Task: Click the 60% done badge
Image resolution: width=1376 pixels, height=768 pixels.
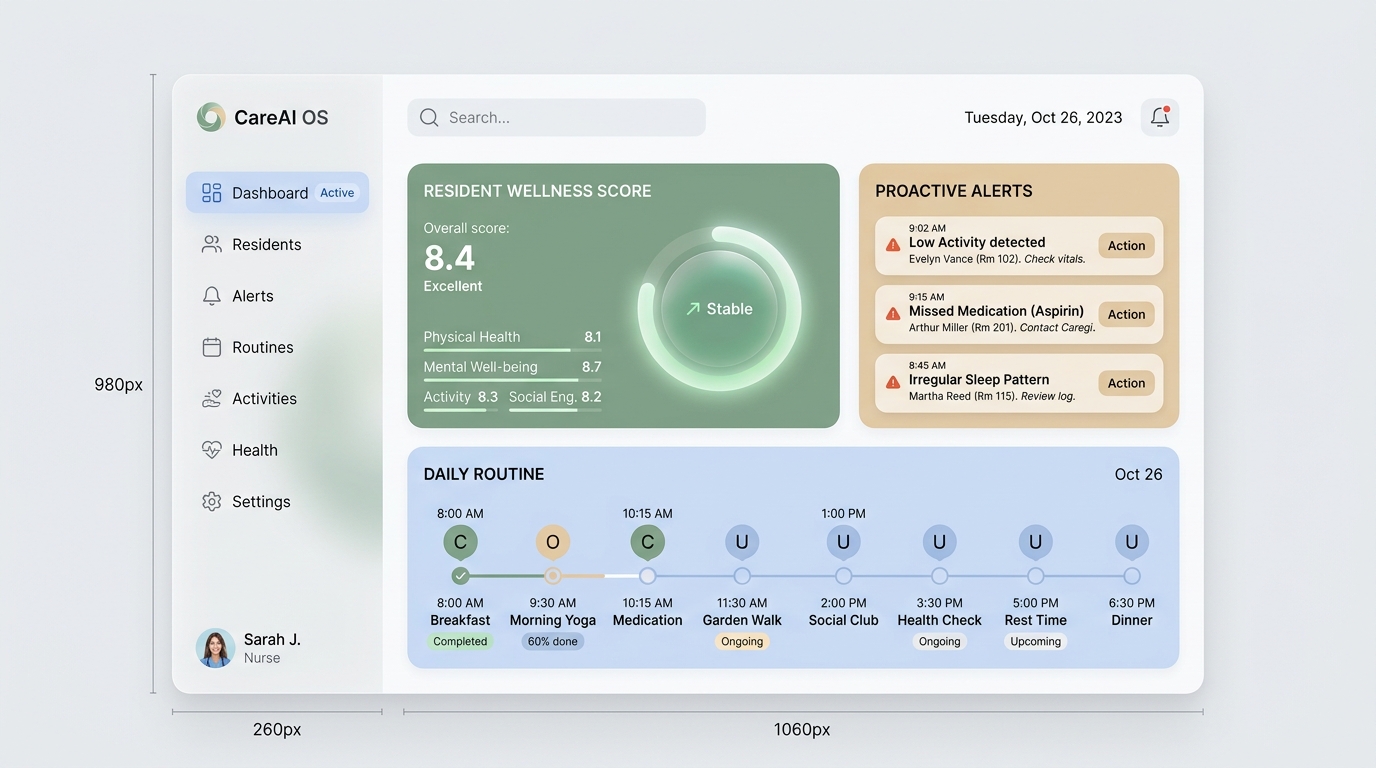Action: tap(553, 642)
